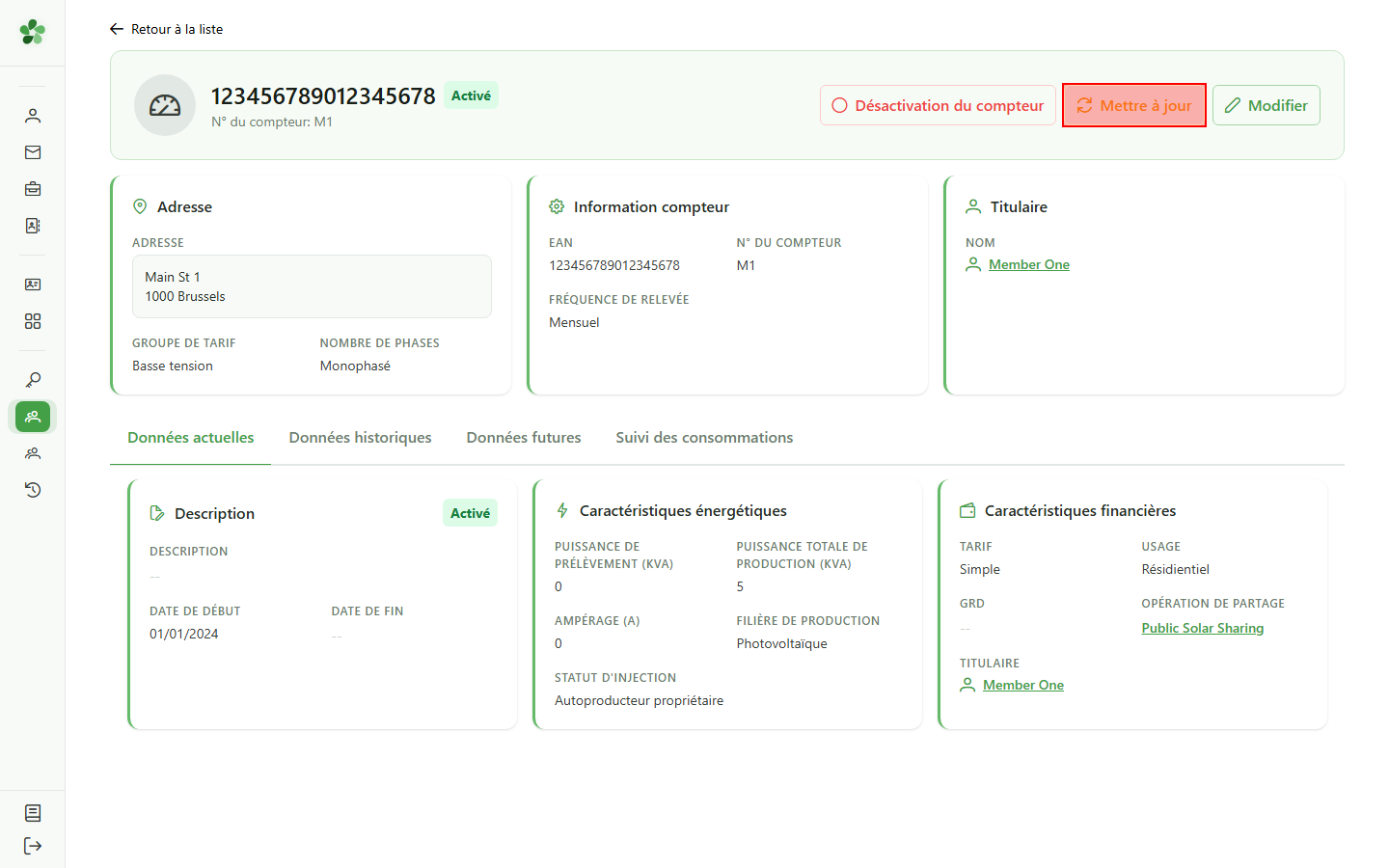Click the Photovoltaïque value

click(x=782, y=643)
